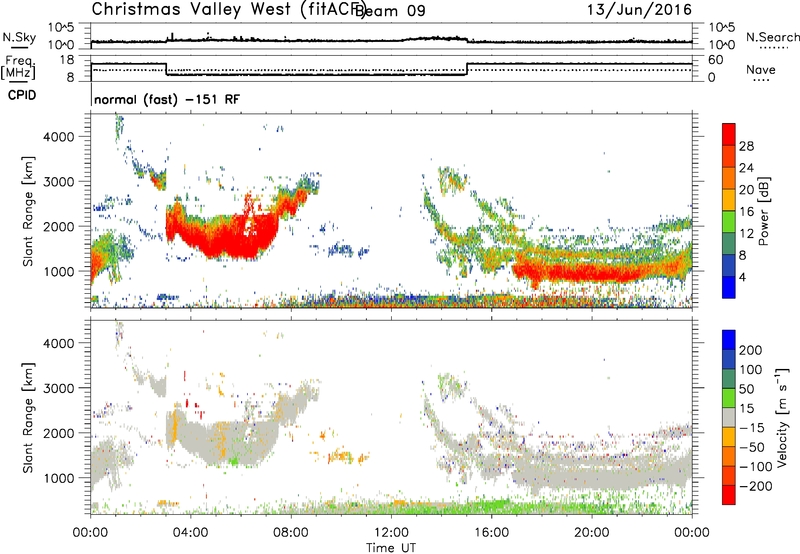Click the '4' tick on the power colorbar
The height and width of the screenshot is (554, 800).
(742, 277)
